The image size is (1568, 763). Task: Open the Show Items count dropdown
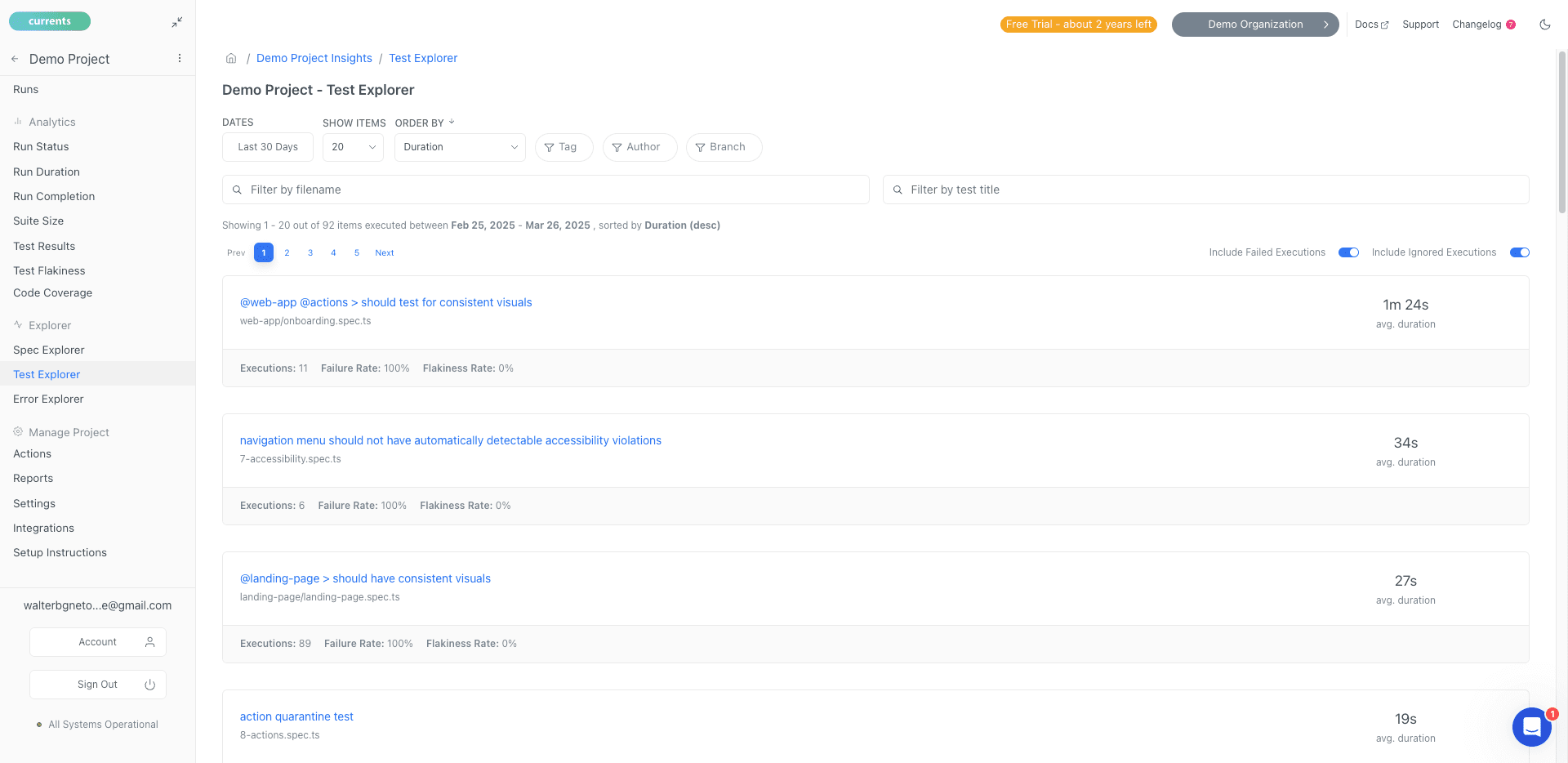[x=353, y=147]
